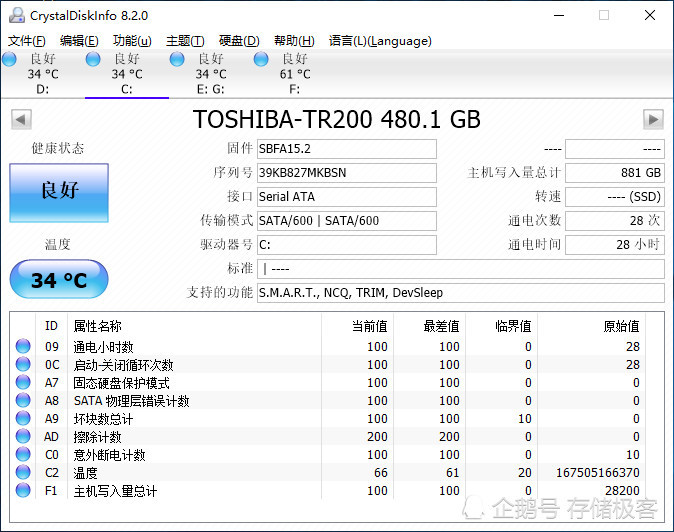Click the power on count 28 次 field
The width and height of the screenshot is (674, 532).
click(x=615, y=221)
